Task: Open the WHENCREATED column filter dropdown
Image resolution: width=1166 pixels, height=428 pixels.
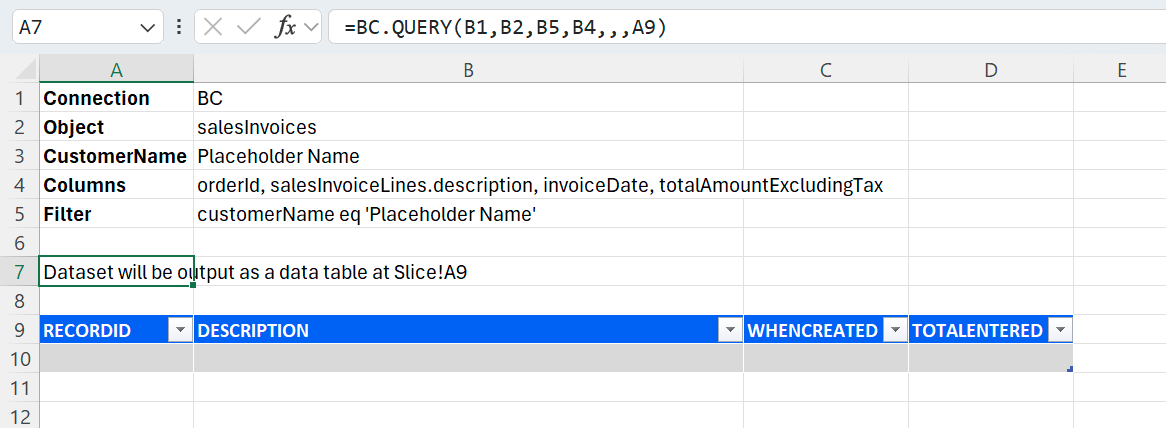Action: click(x=894, y=330)
